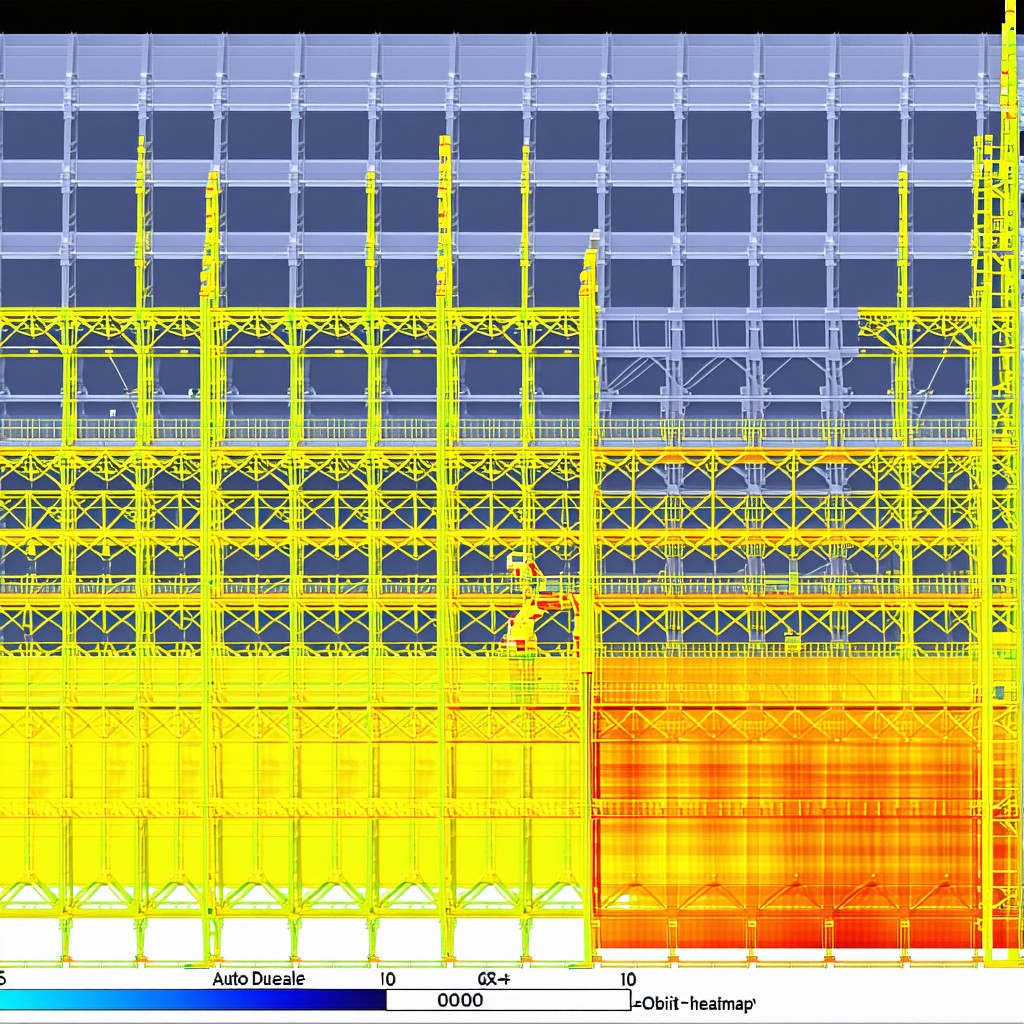Select the Auto Dueale label
This screenshot has height=1024, width=1024.
(x=259, y=979)
